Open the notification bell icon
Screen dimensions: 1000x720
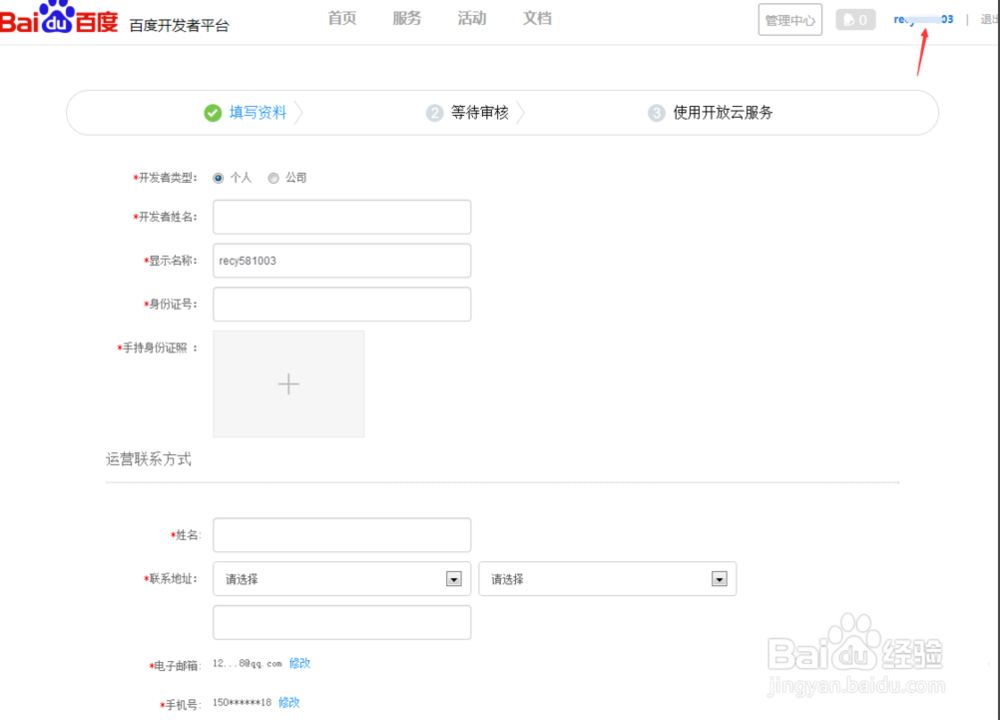pos(849,19)
